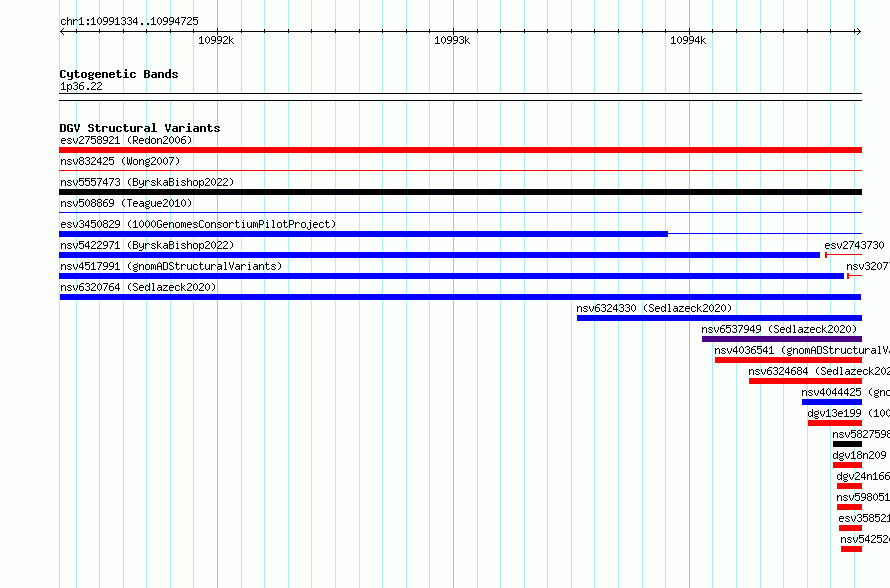Screen dimensions: 890x588
Task: Click the nsv5827598 variant label
Action: pyautogui.click(x=860, y=434)
